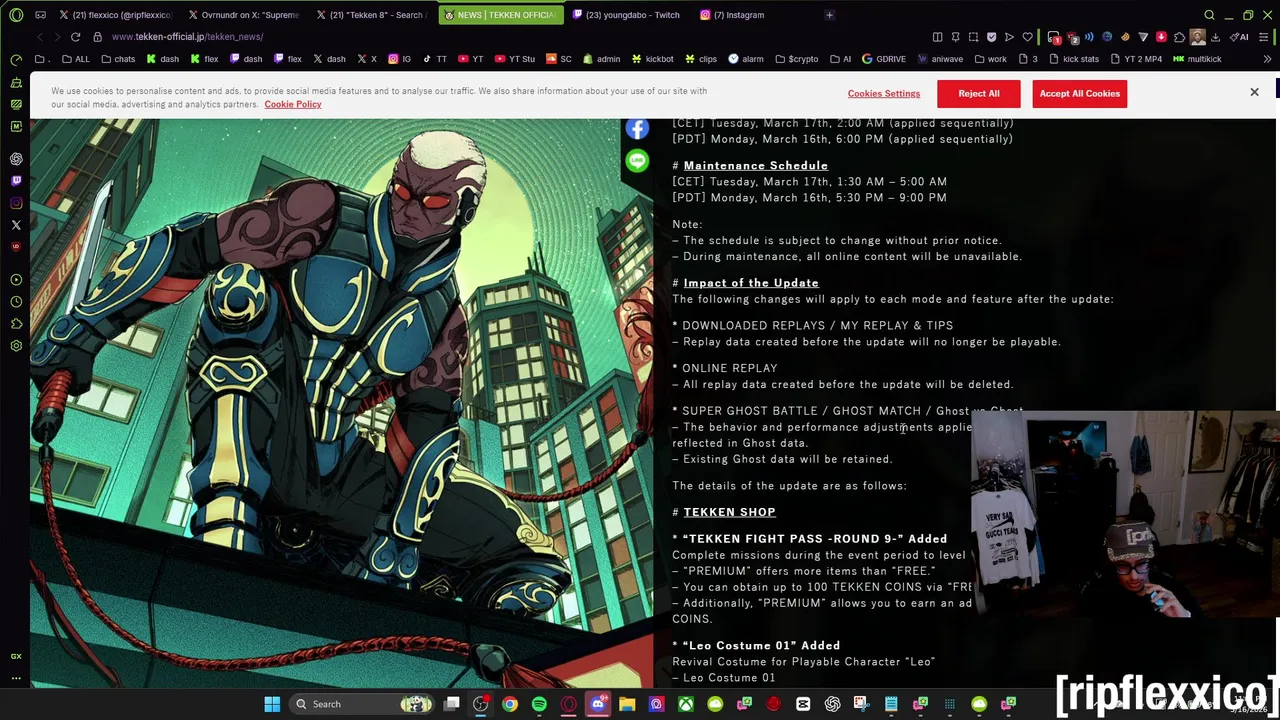Open Spotify from the taskbar
Screen dimensions: 1280x720
[x=539, y=704]
